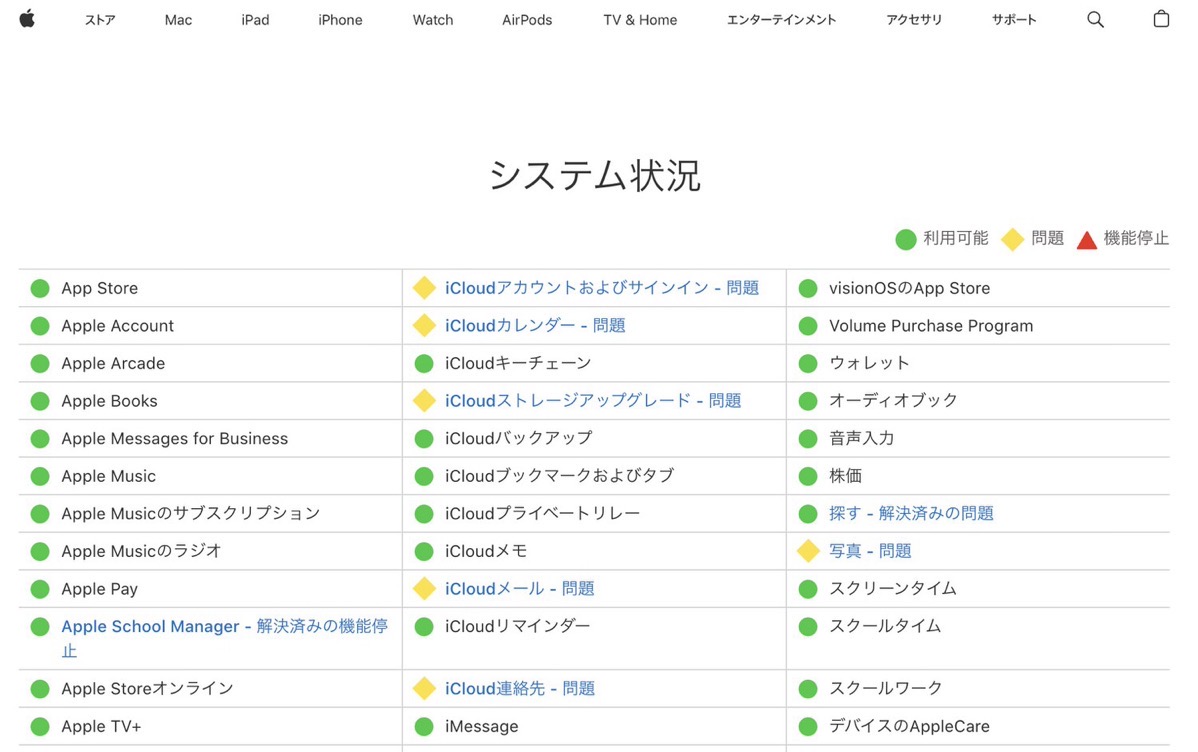Open the アクセサリ menu item
The width and height of the screenshot is (1198, 752).
pyautogui.click(x=914, y=20)
